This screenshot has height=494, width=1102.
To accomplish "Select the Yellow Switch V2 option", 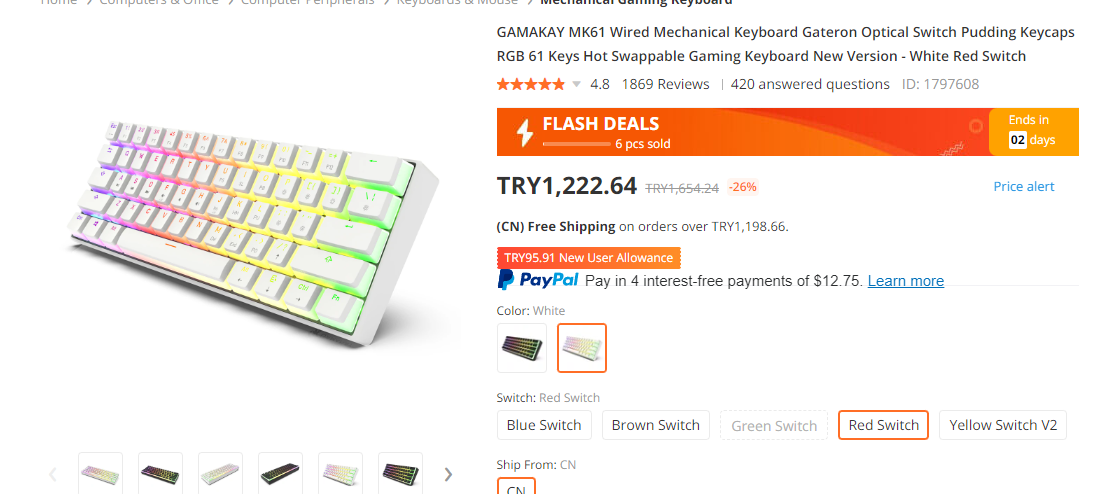I will 1003,425.
